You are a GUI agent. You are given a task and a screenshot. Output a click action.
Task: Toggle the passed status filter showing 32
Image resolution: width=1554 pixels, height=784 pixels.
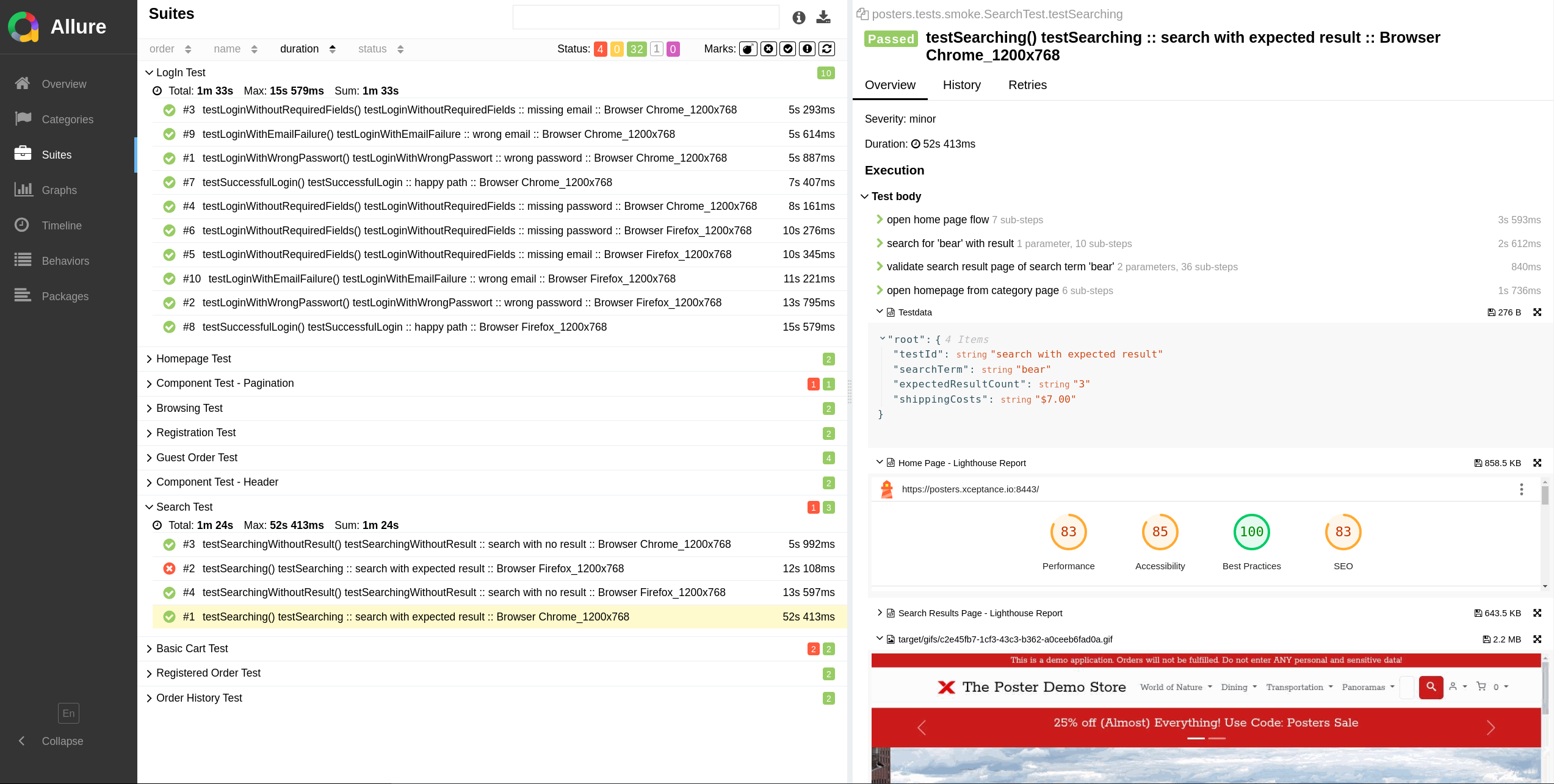(x=637, y=49)
